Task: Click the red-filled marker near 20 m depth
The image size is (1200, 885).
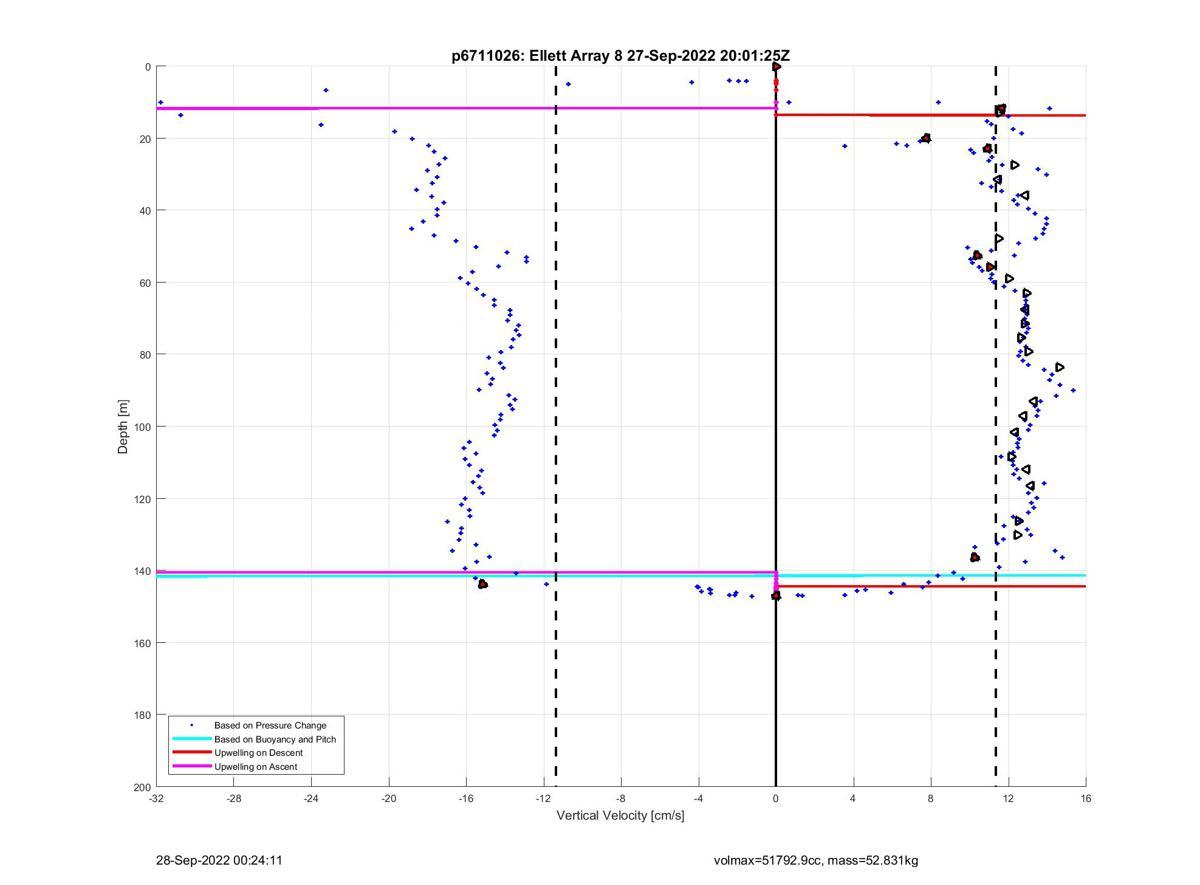Action: pos(926,138)
